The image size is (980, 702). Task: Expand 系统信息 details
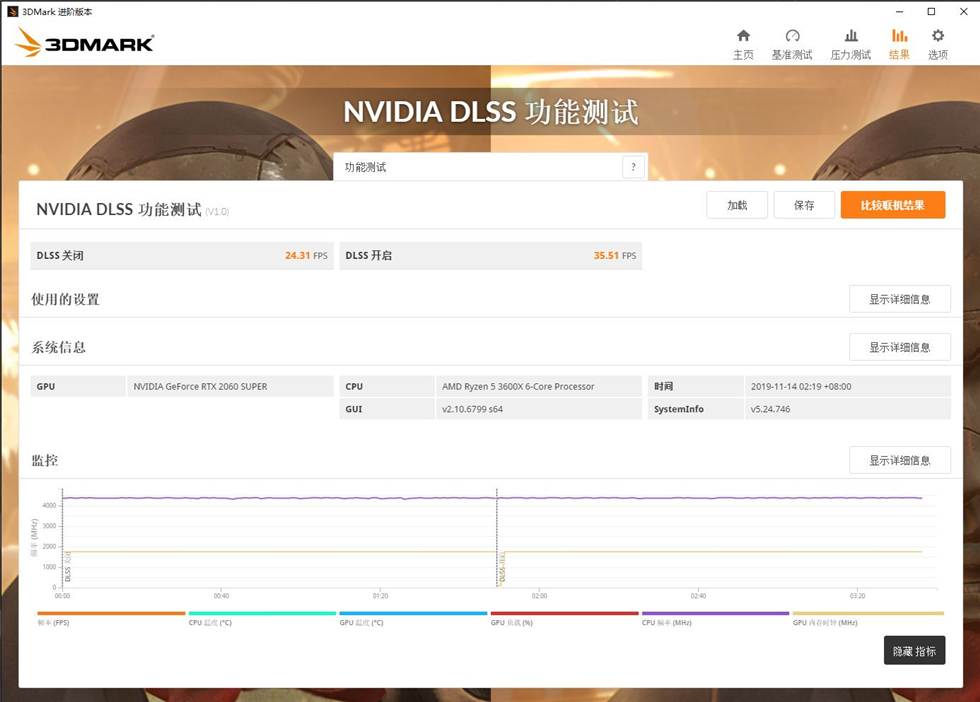[x=899, y=347]
